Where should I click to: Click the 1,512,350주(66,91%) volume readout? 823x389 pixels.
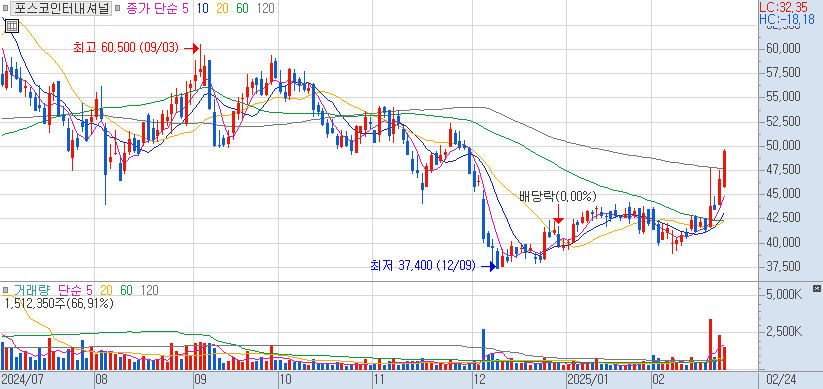[59, 303]
